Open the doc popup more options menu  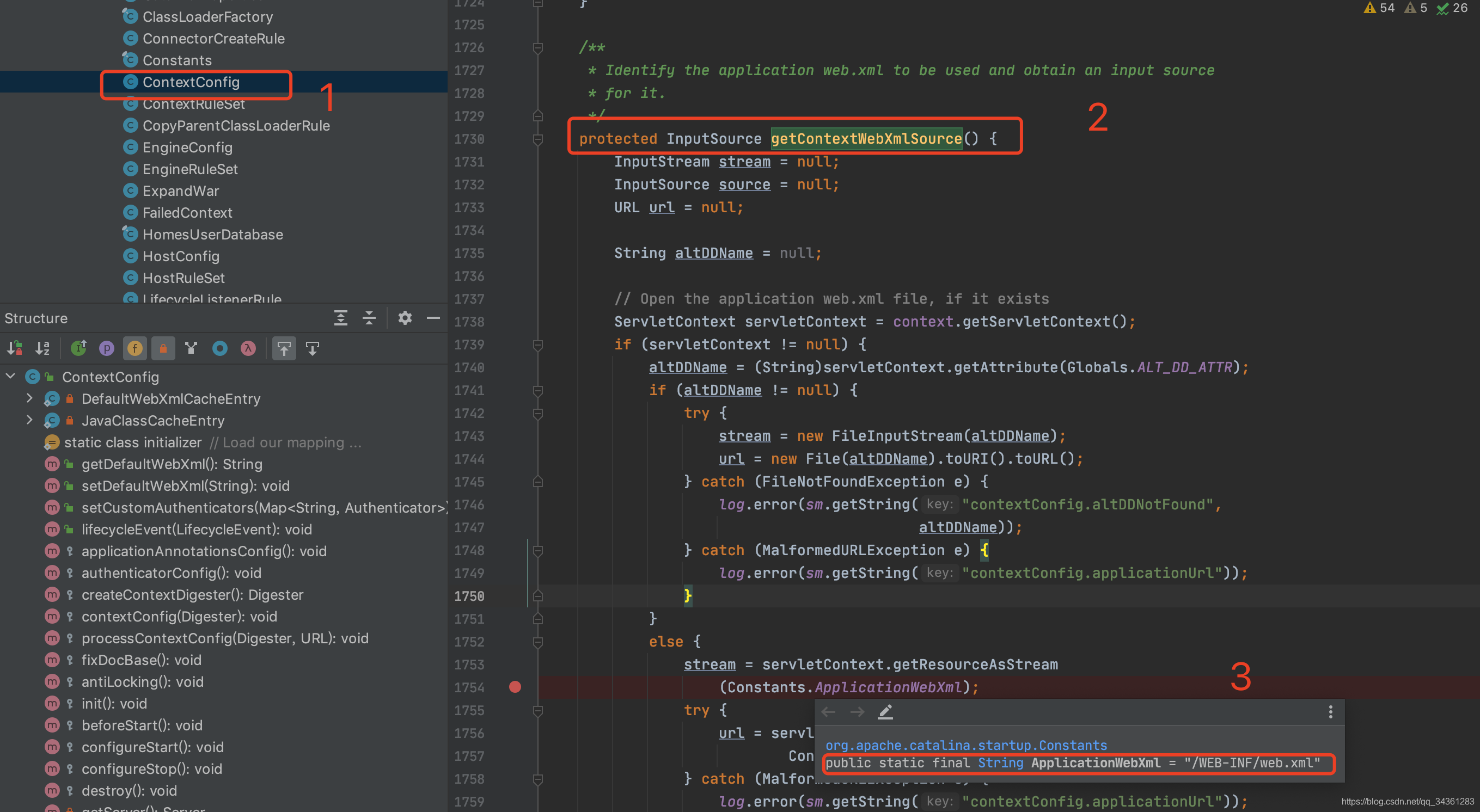(x=1331, y=712)
